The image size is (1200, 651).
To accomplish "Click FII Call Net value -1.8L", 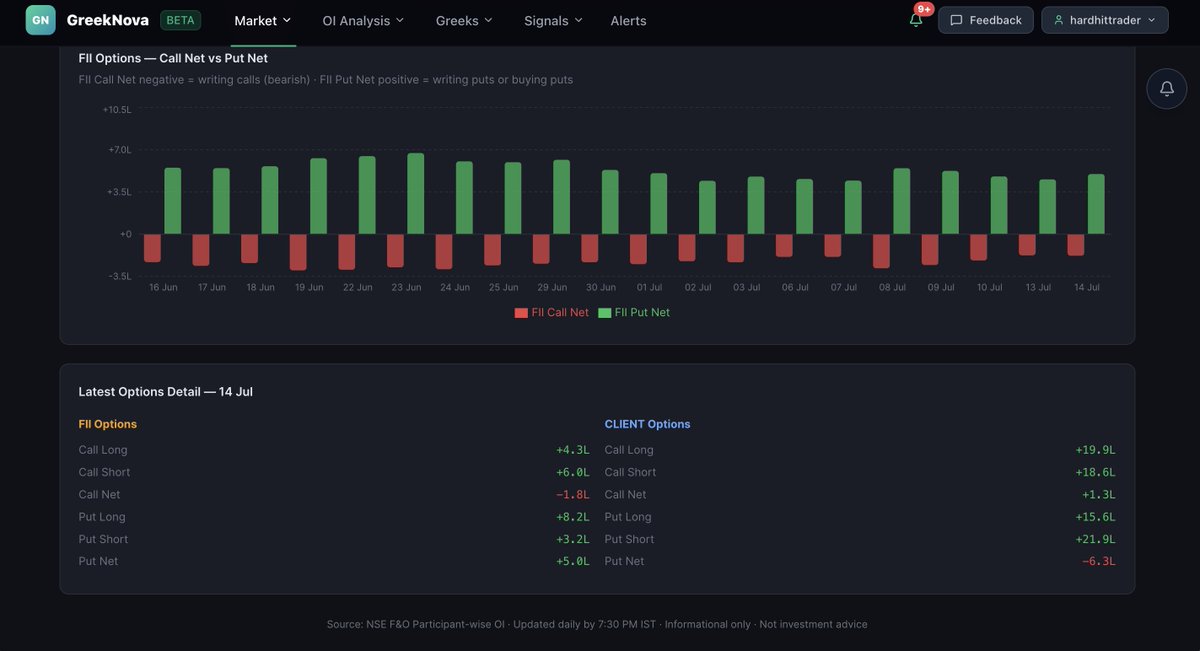I will click(573, 495).
